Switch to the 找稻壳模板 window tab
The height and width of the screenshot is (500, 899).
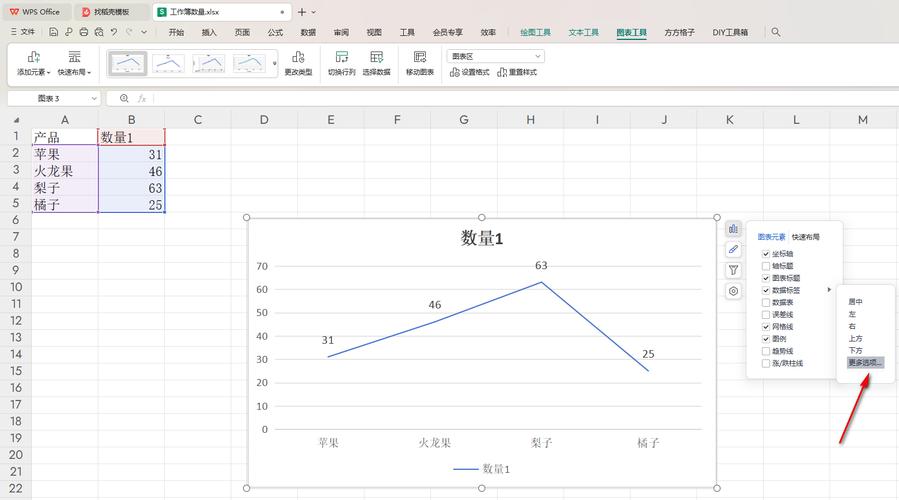[112, 11]
